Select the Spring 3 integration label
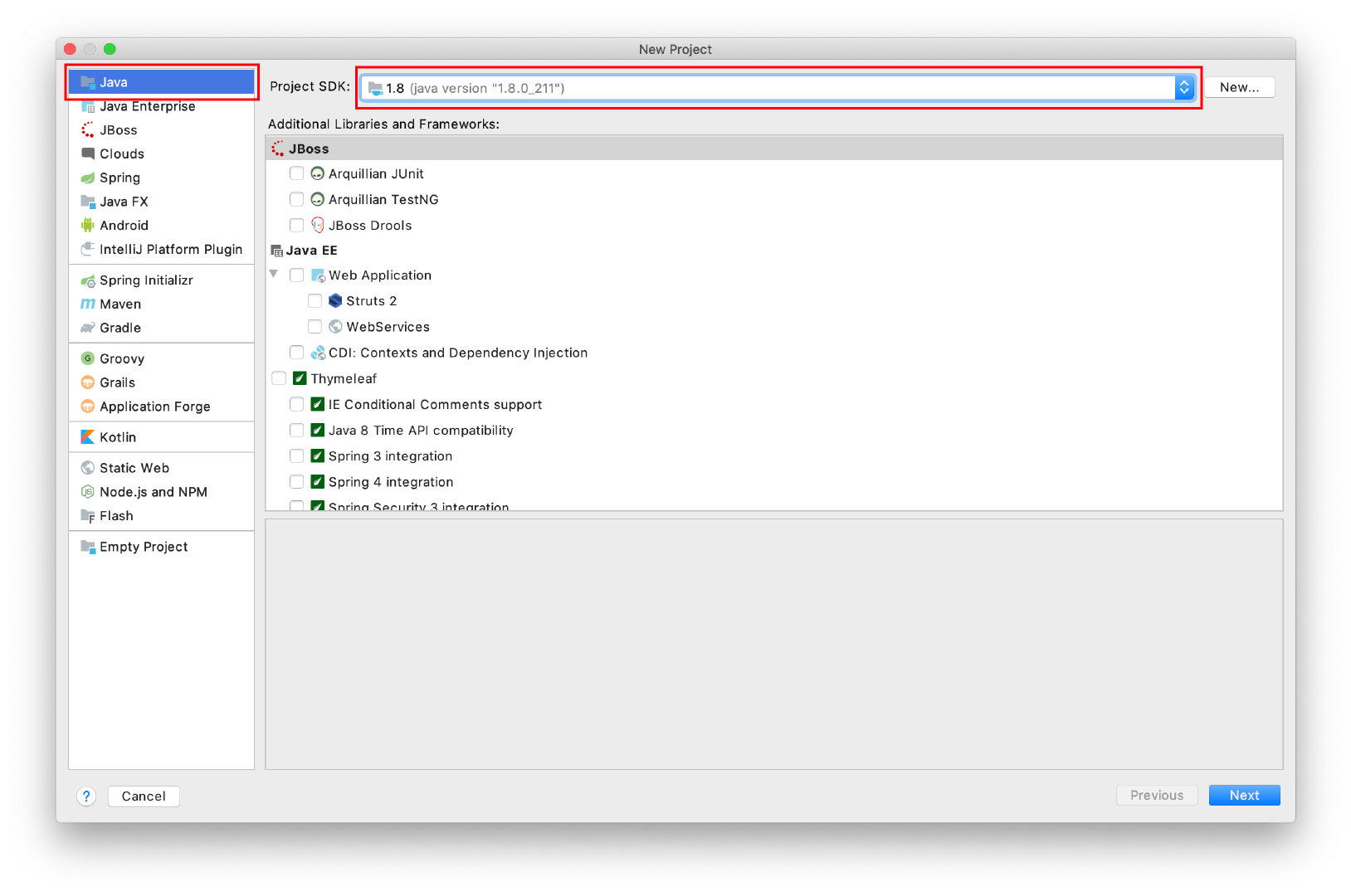 click(390, 455)
